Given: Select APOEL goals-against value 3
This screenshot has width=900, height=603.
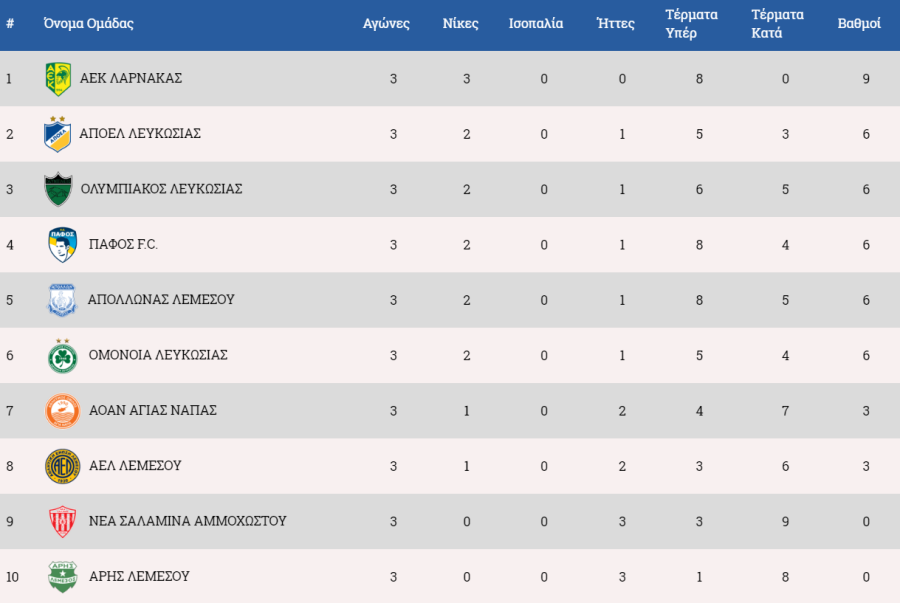Looking at the screenshot, I should coord(785,134).
